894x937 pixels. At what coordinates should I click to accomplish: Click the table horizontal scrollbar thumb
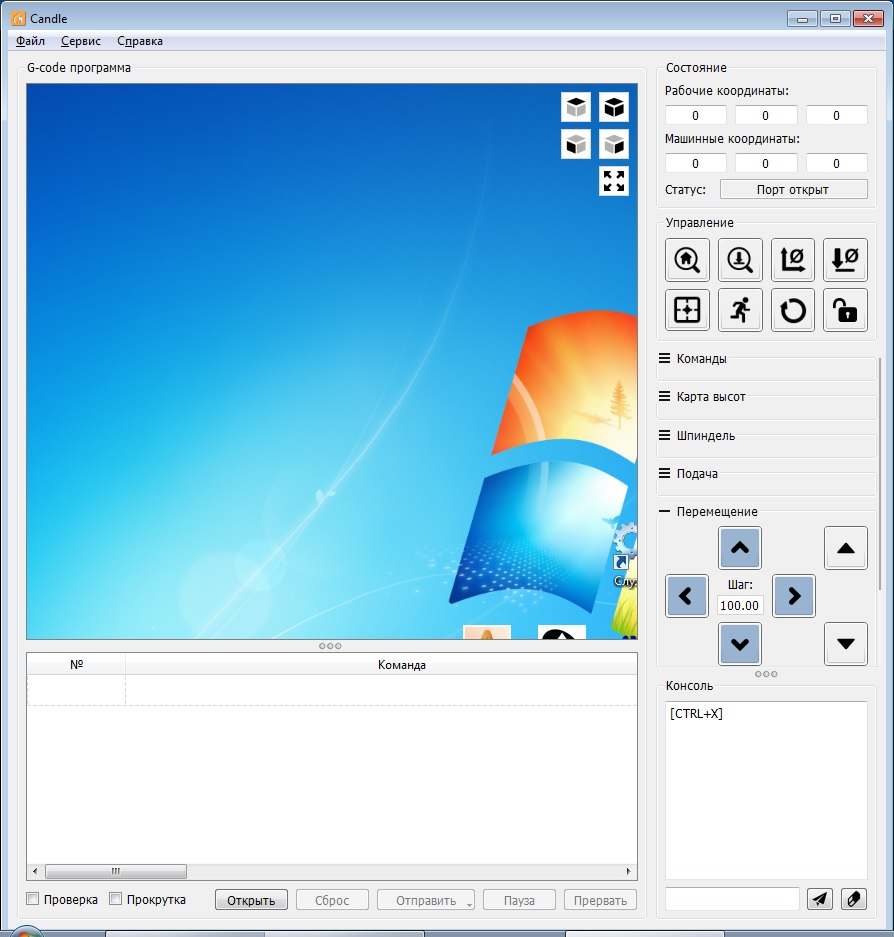[116, 871]
